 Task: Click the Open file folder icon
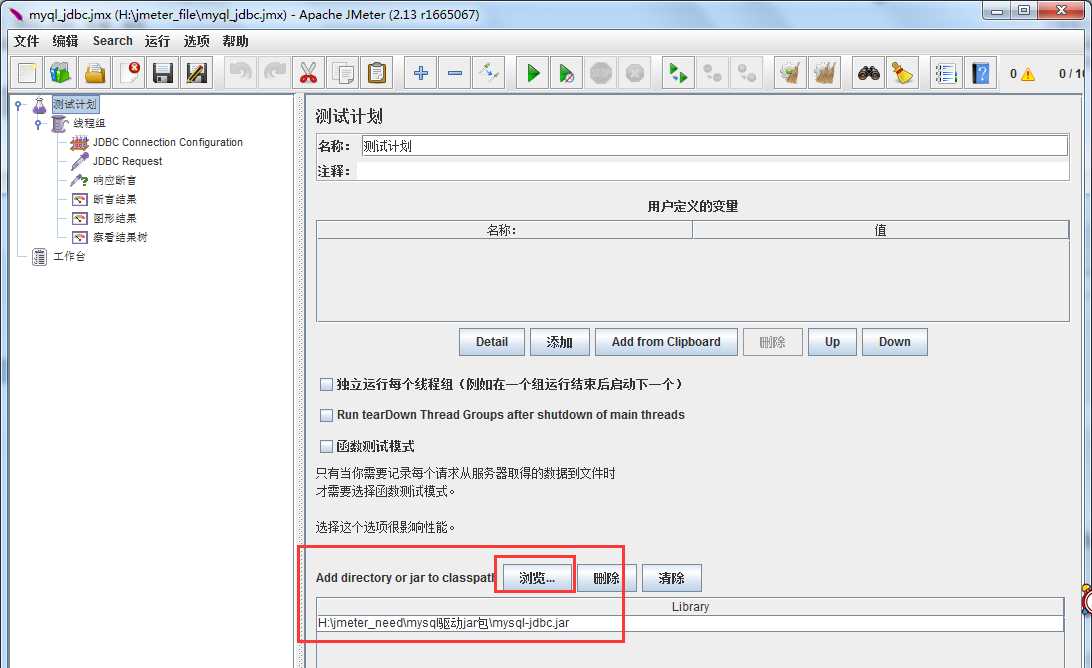[95, 72]
